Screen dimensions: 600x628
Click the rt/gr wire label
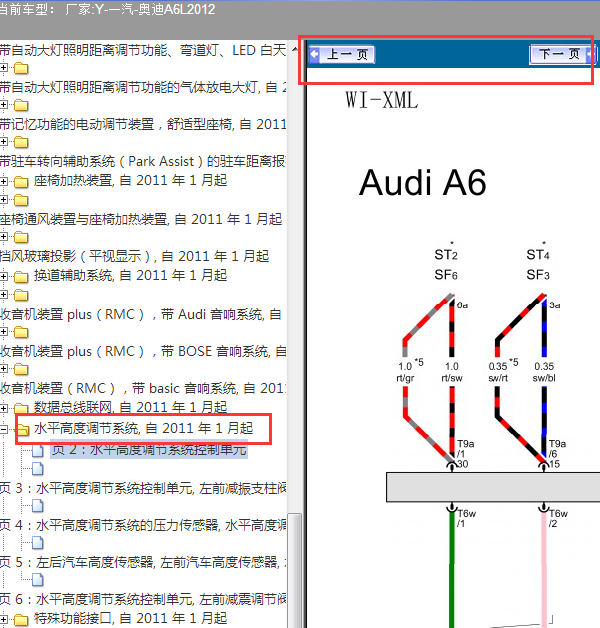point(405,378)
